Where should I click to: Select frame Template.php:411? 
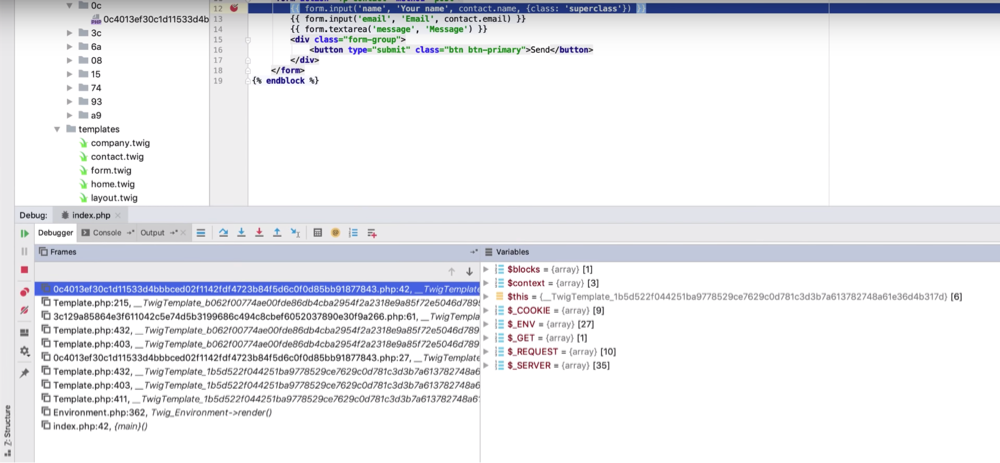point(257,399)
